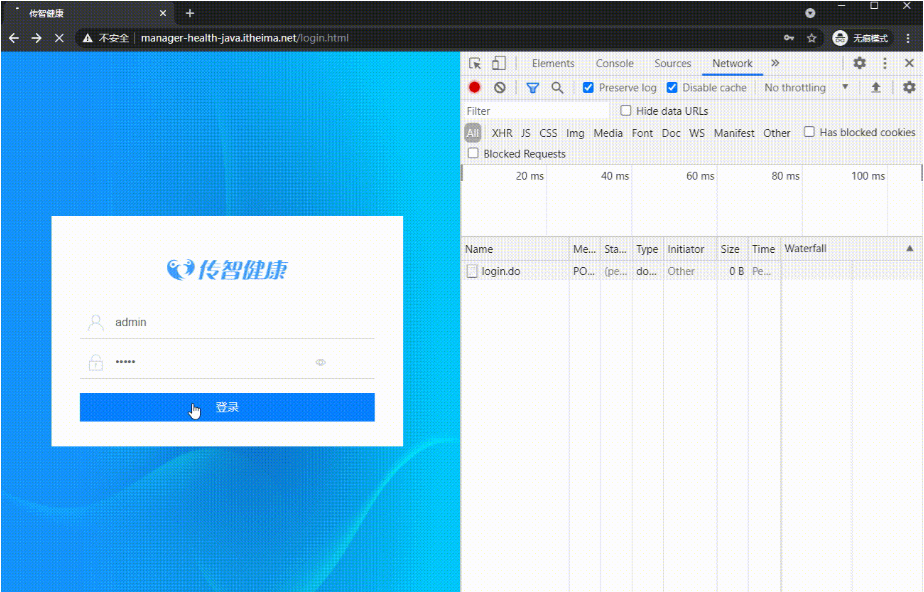
Task: Select the login.do request row
Action: point(691,271)
